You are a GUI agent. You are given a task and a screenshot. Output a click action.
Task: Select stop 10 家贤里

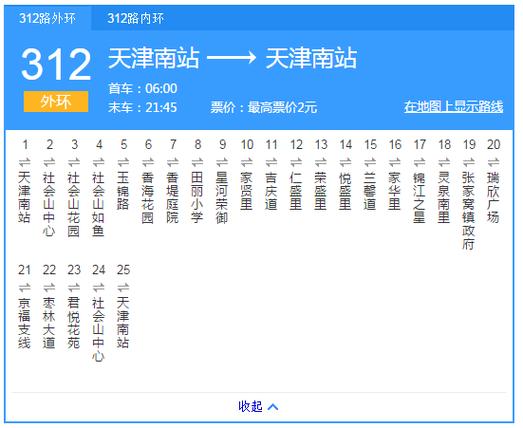[x=247, y=190]
